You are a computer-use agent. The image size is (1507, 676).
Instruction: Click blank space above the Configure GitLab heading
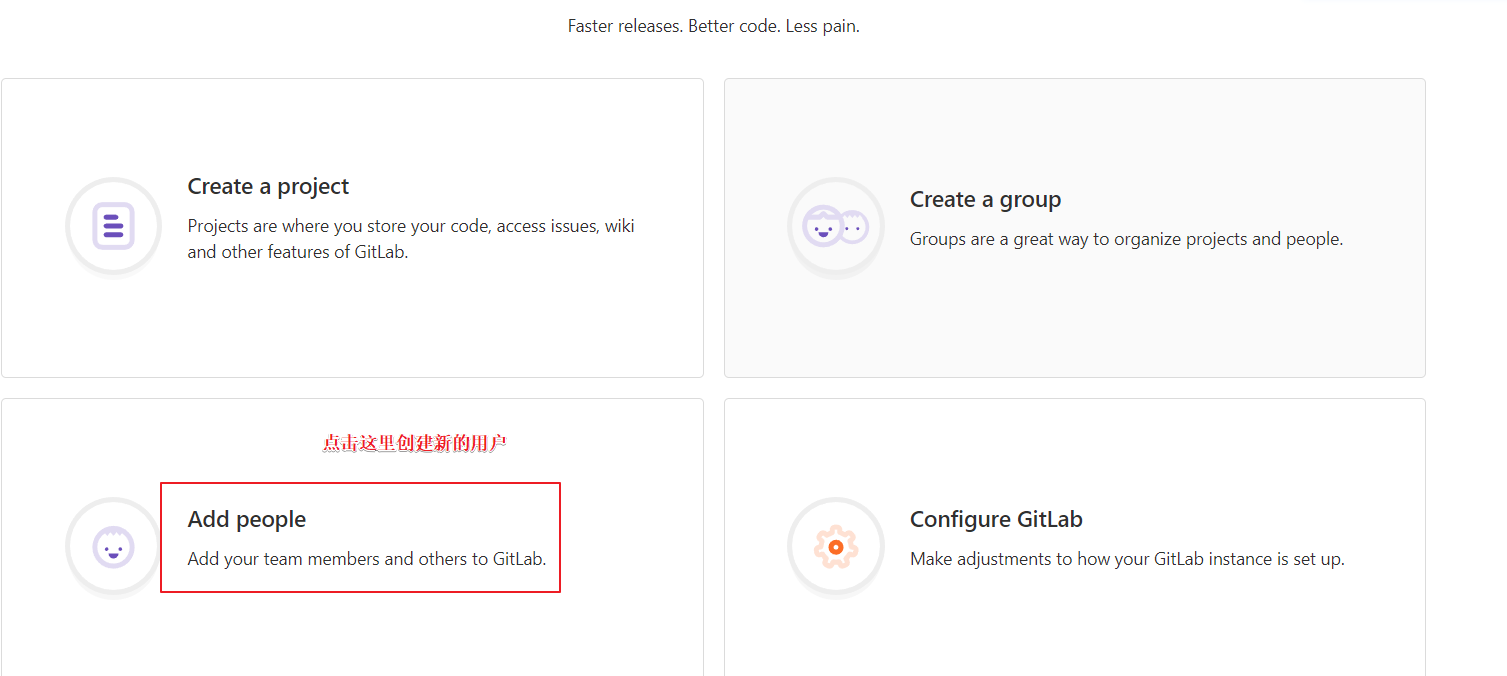[1075, 450]
